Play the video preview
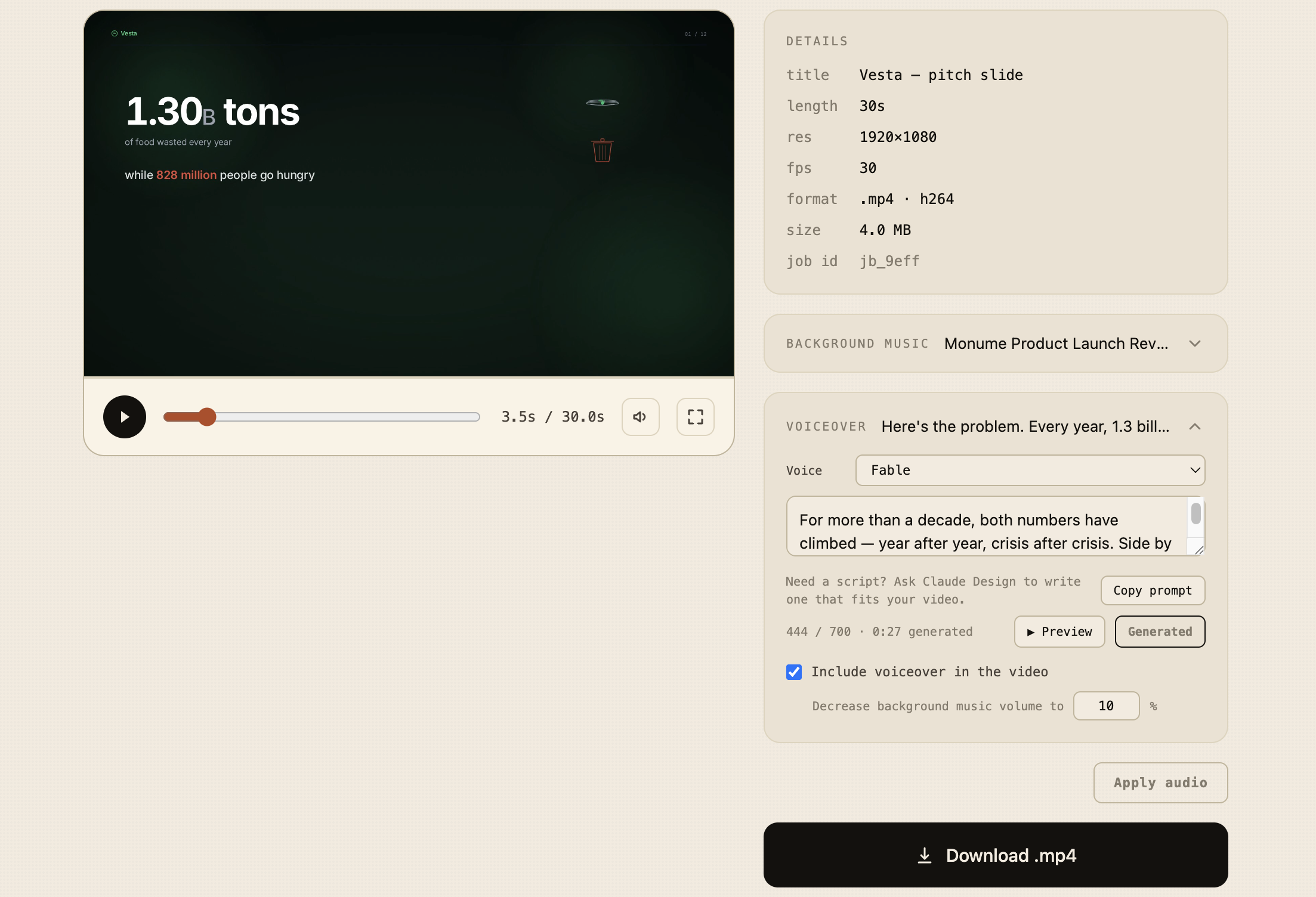 click(125, 417)
